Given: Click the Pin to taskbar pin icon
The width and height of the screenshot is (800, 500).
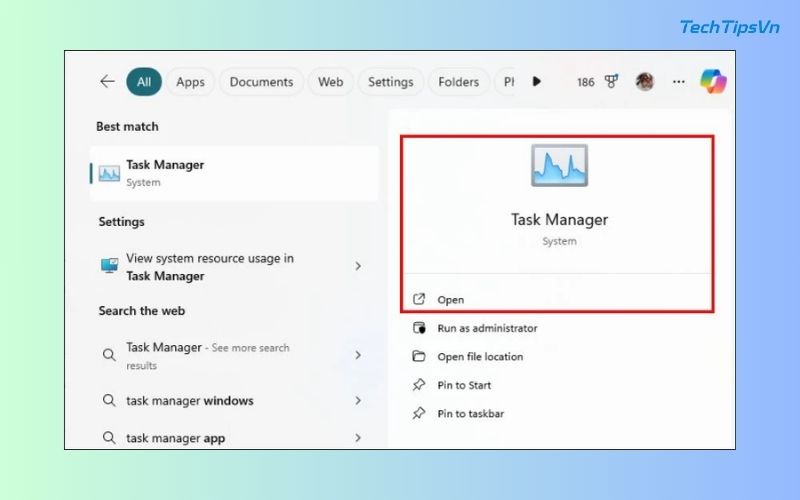Looking at the screenshot, I should pos(419,413).
